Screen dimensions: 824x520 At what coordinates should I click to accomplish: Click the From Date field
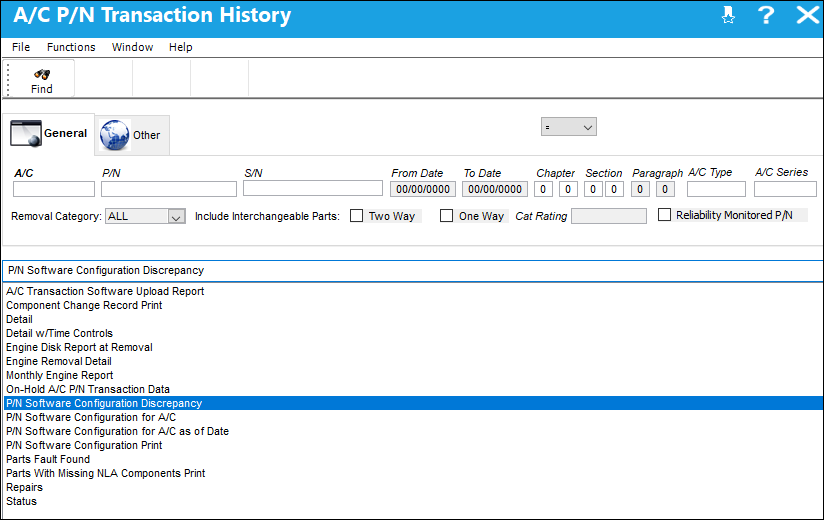[x=423, y=189]
